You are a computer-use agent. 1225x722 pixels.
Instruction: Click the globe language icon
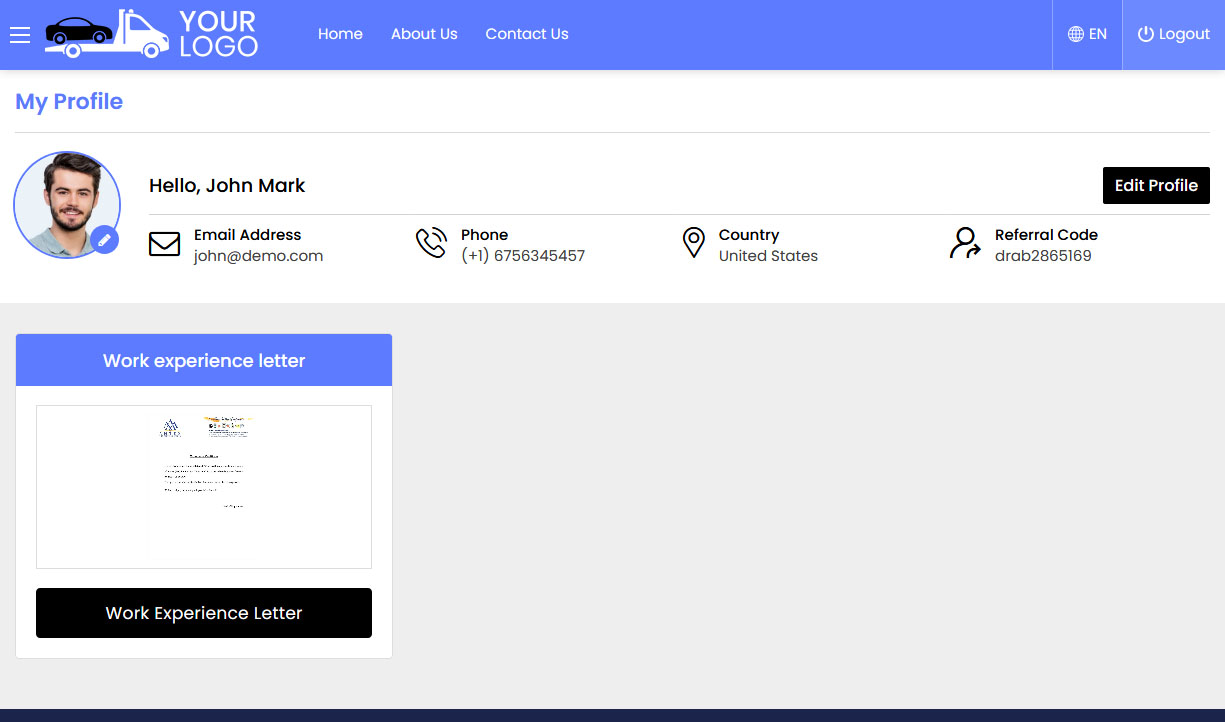[x=1076, y=34]
